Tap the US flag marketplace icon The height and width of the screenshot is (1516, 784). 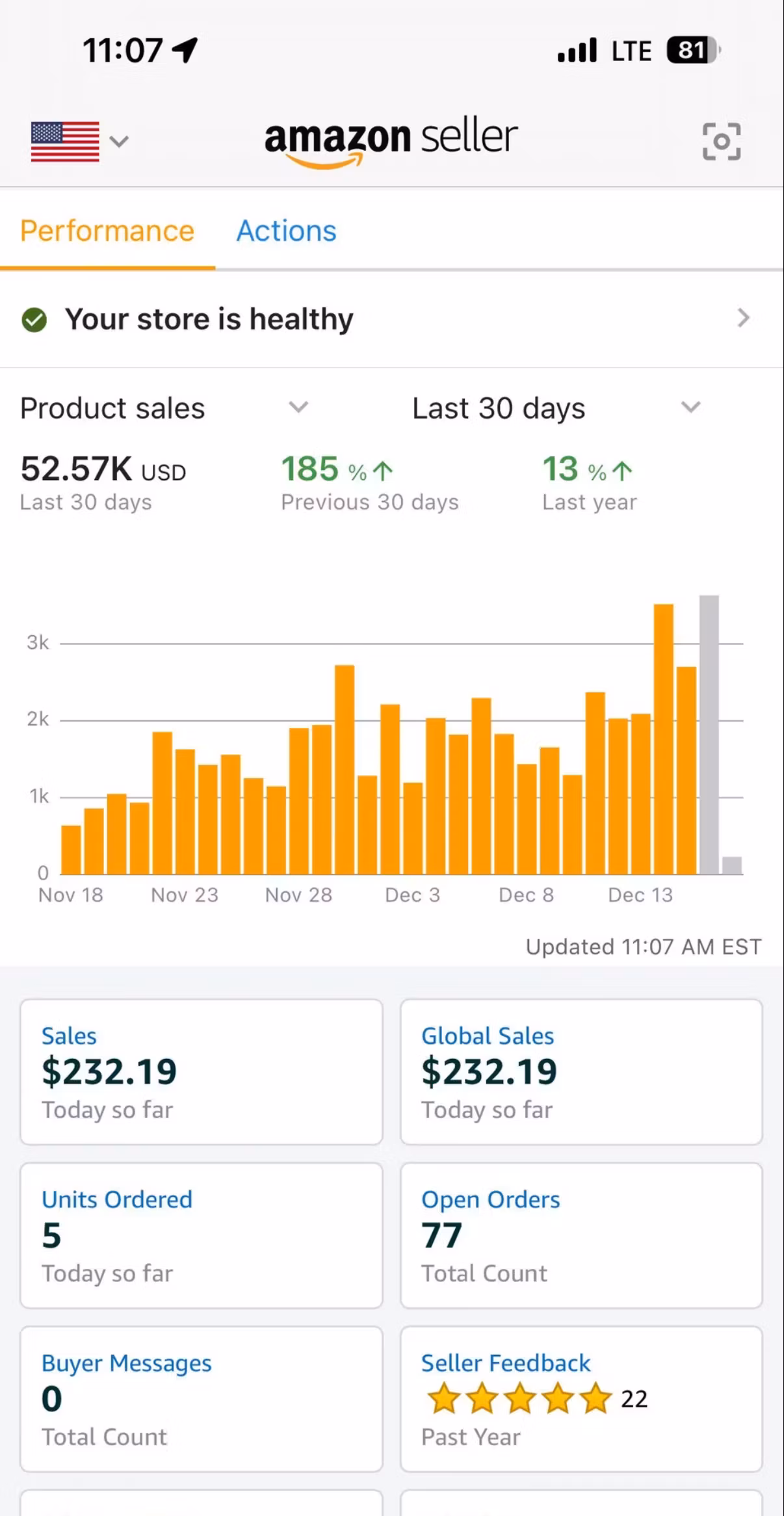[x=65, y=141]
